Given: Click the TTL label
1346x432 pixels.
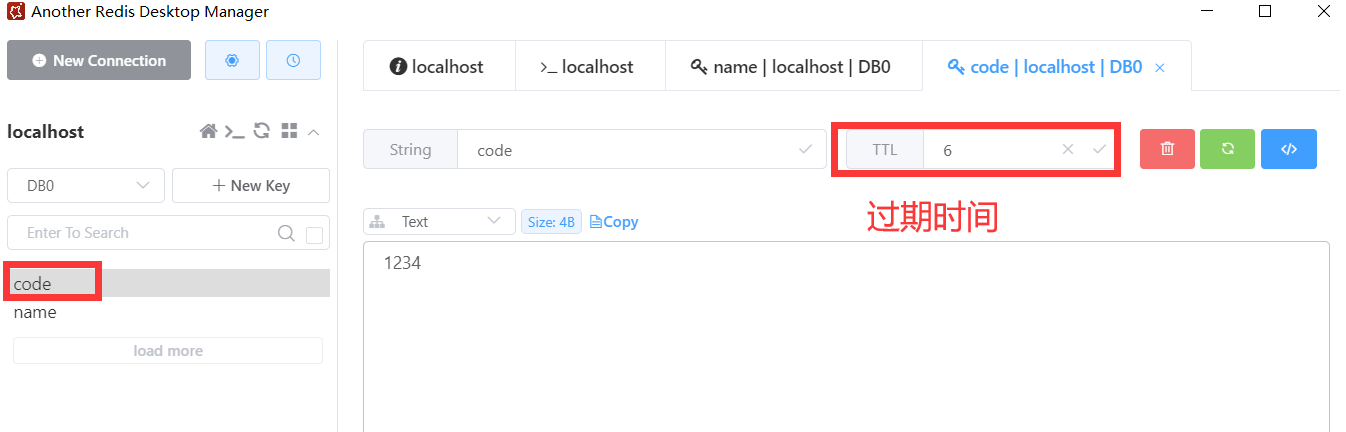Looking at the screenshot, I should (x=885, y=150).
